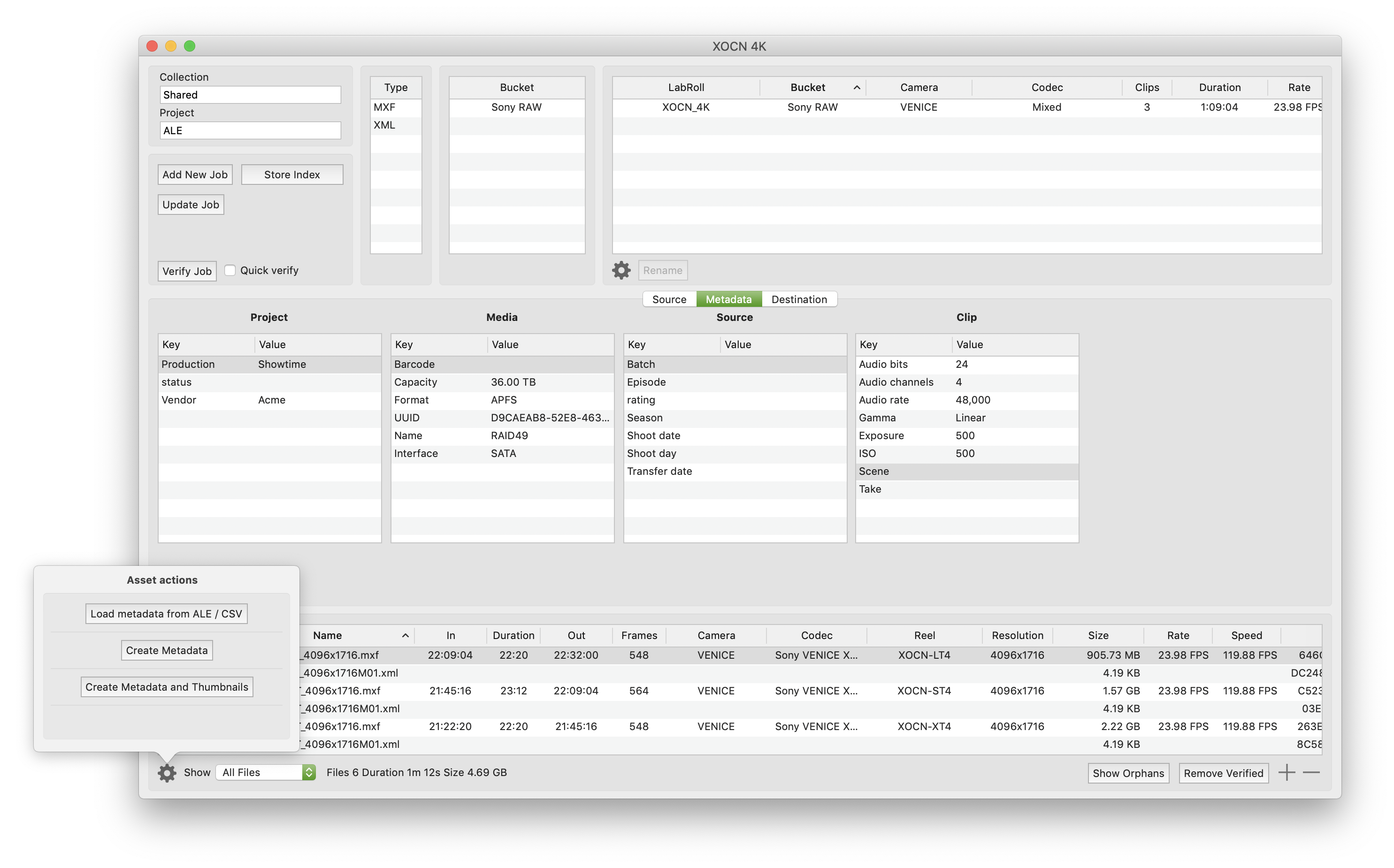Select the Scene row in Clip metadata
Viewport: 1394px width, 868px height.
tap(967, 472)
